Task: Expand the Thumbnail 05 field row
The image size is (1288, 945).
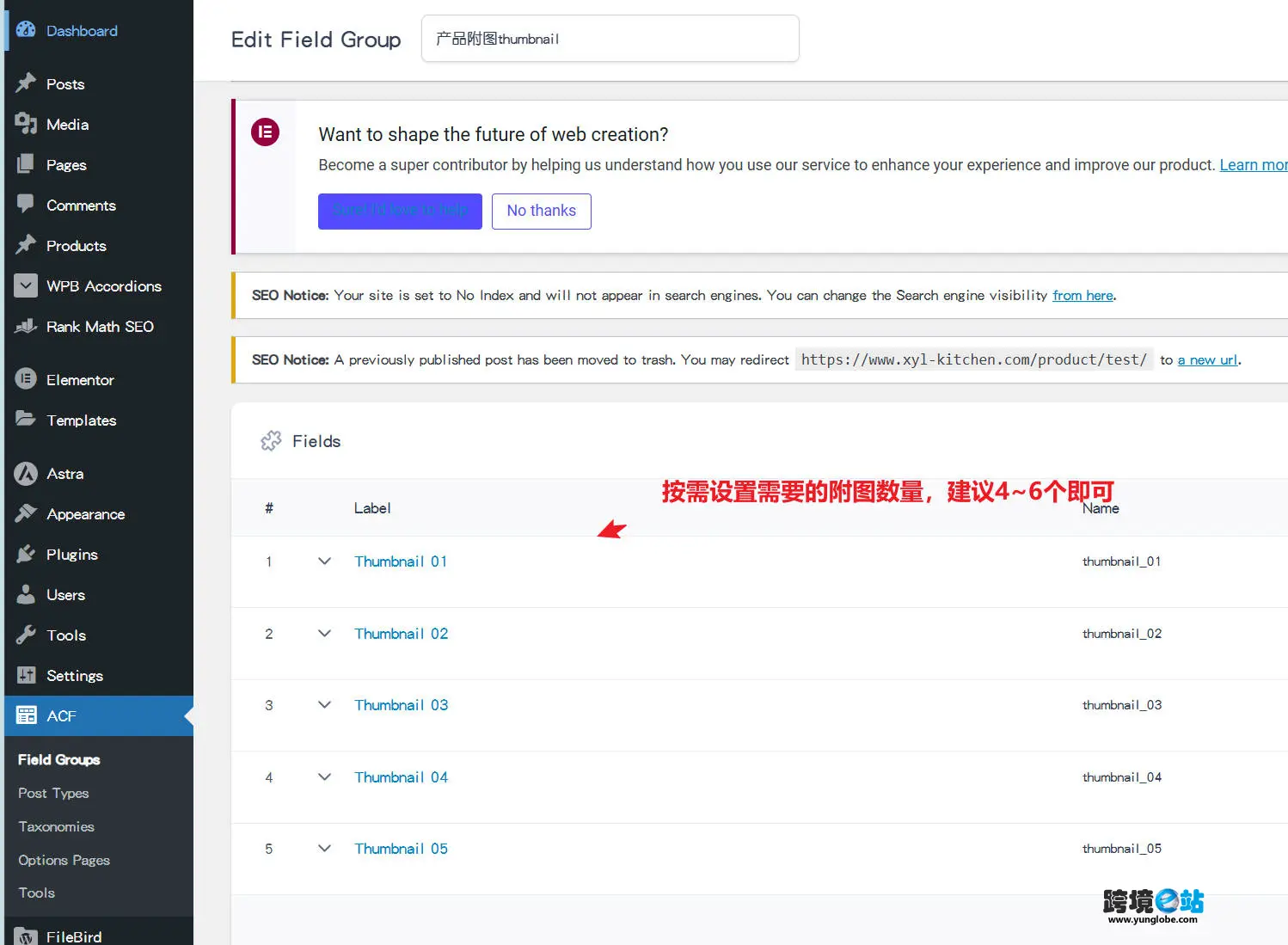Action: point(324,848)
